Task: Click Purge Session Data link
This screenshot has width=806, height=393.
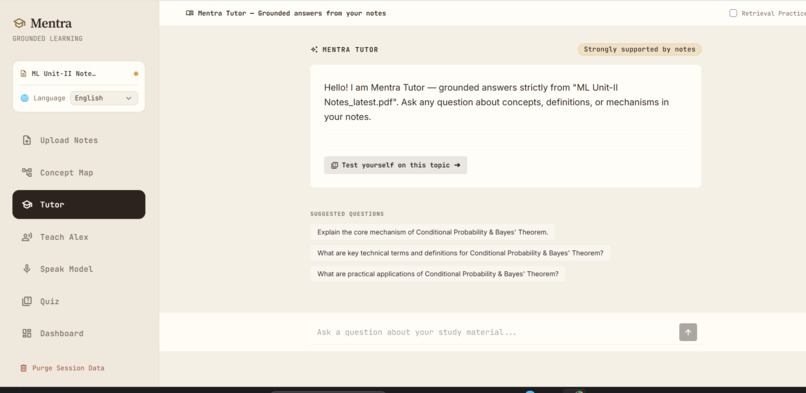Action: (62, 368)
